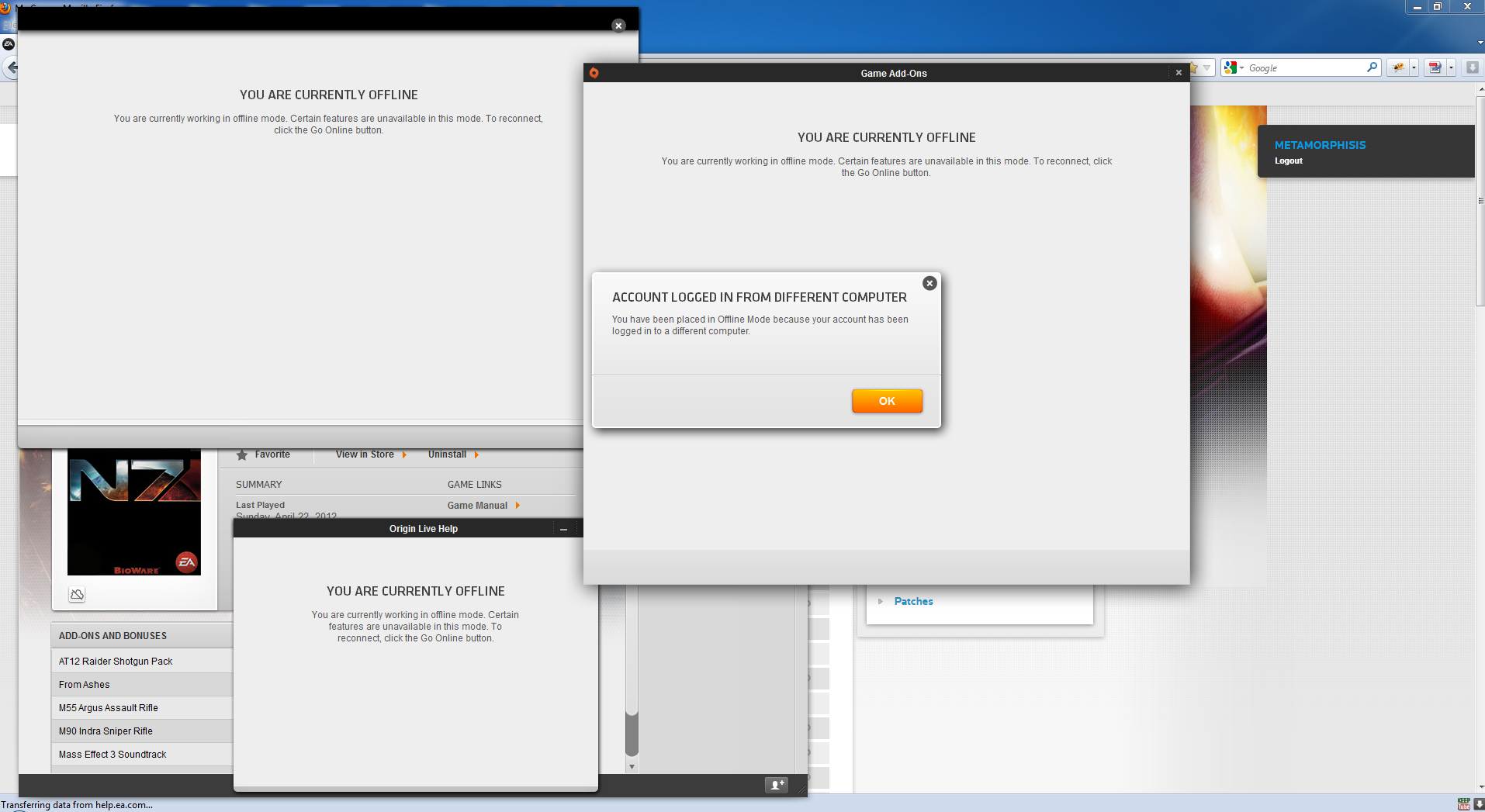Select From Ashes add-on
Image resolution: width=1485 pixels, height=812 pixels.
(142, 685)
